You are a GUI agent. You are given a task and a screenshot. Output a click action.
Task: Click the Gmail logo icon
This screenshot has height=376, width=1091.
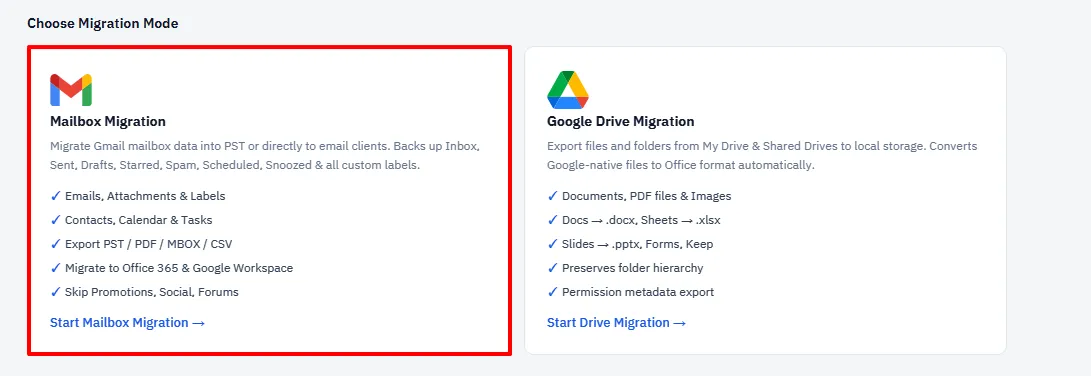pos(71,90)
